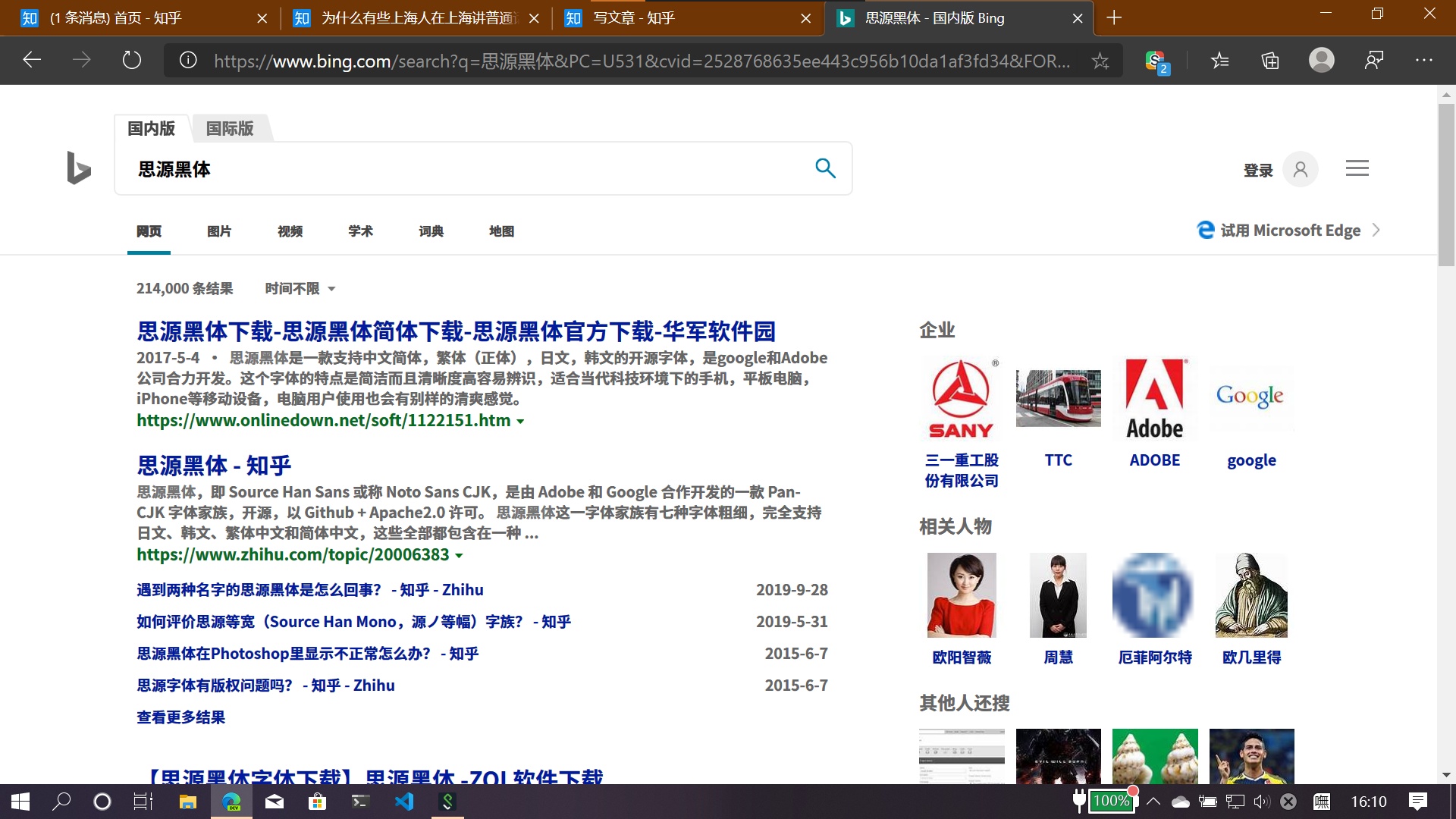
Task: Click the search magnifier icon
Action: pyautogui.click(x=825, y=168)
